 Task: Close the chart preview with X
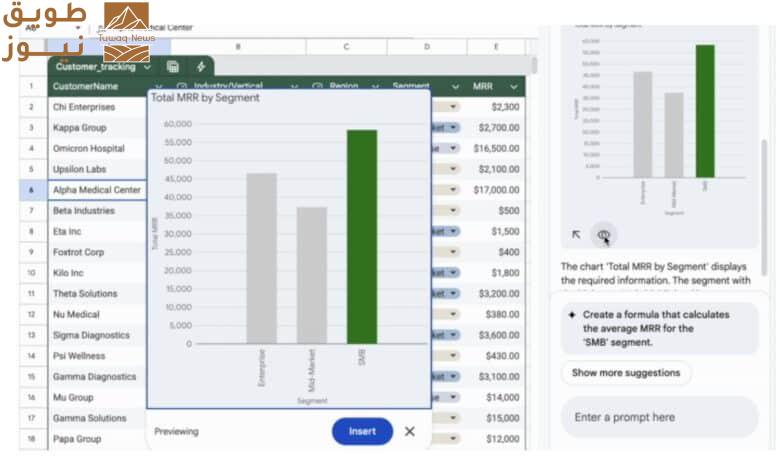[x=409, y=431]
